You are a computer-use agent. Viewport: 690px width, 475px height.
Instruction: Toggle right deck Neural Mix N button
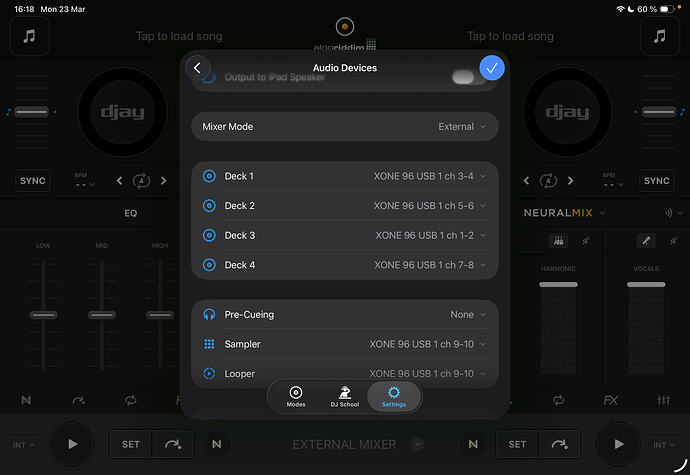click(x=473, y=444)
